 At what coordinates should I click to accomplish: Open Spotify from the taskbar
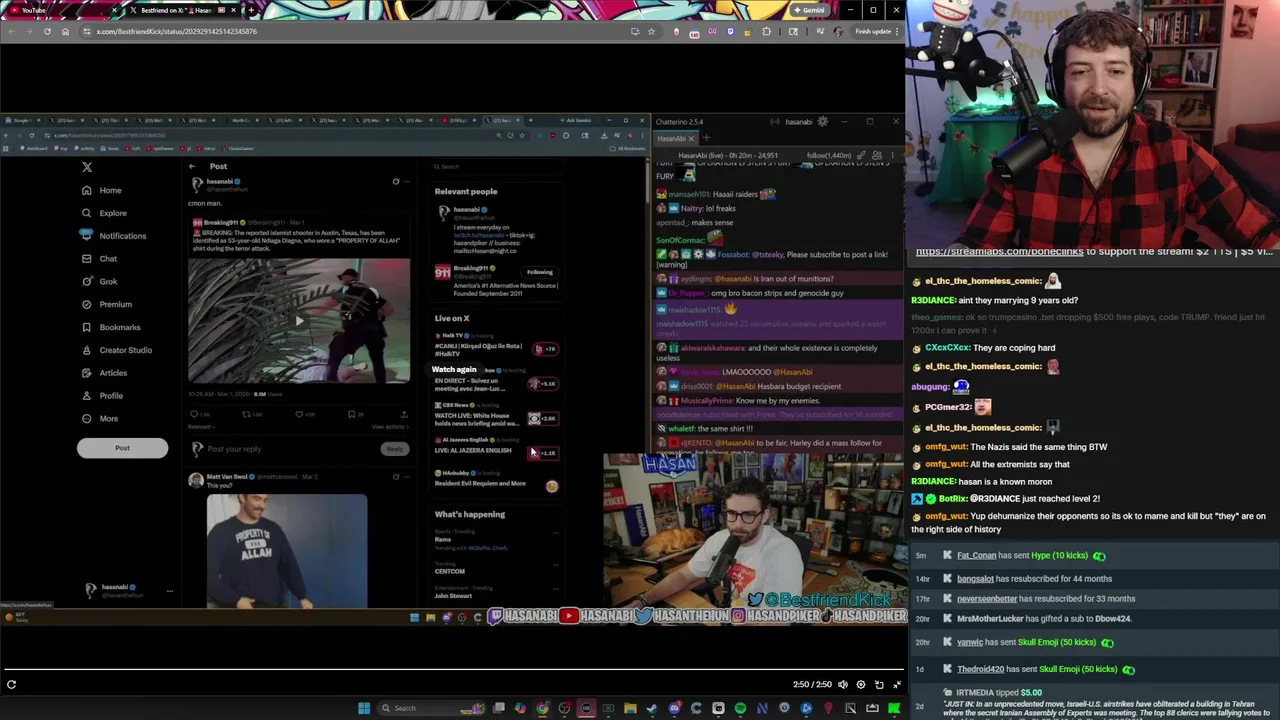click(740, 708)
